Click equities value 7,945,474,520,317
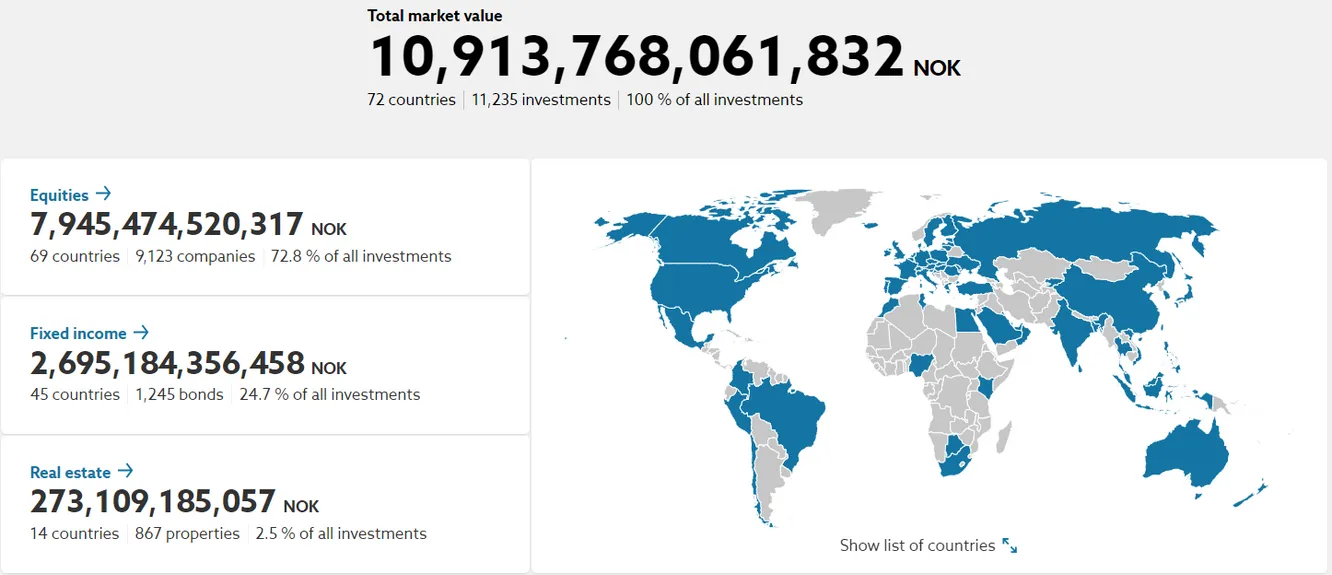The width and height of the screenshot is (1332, 575). point(167,224)
